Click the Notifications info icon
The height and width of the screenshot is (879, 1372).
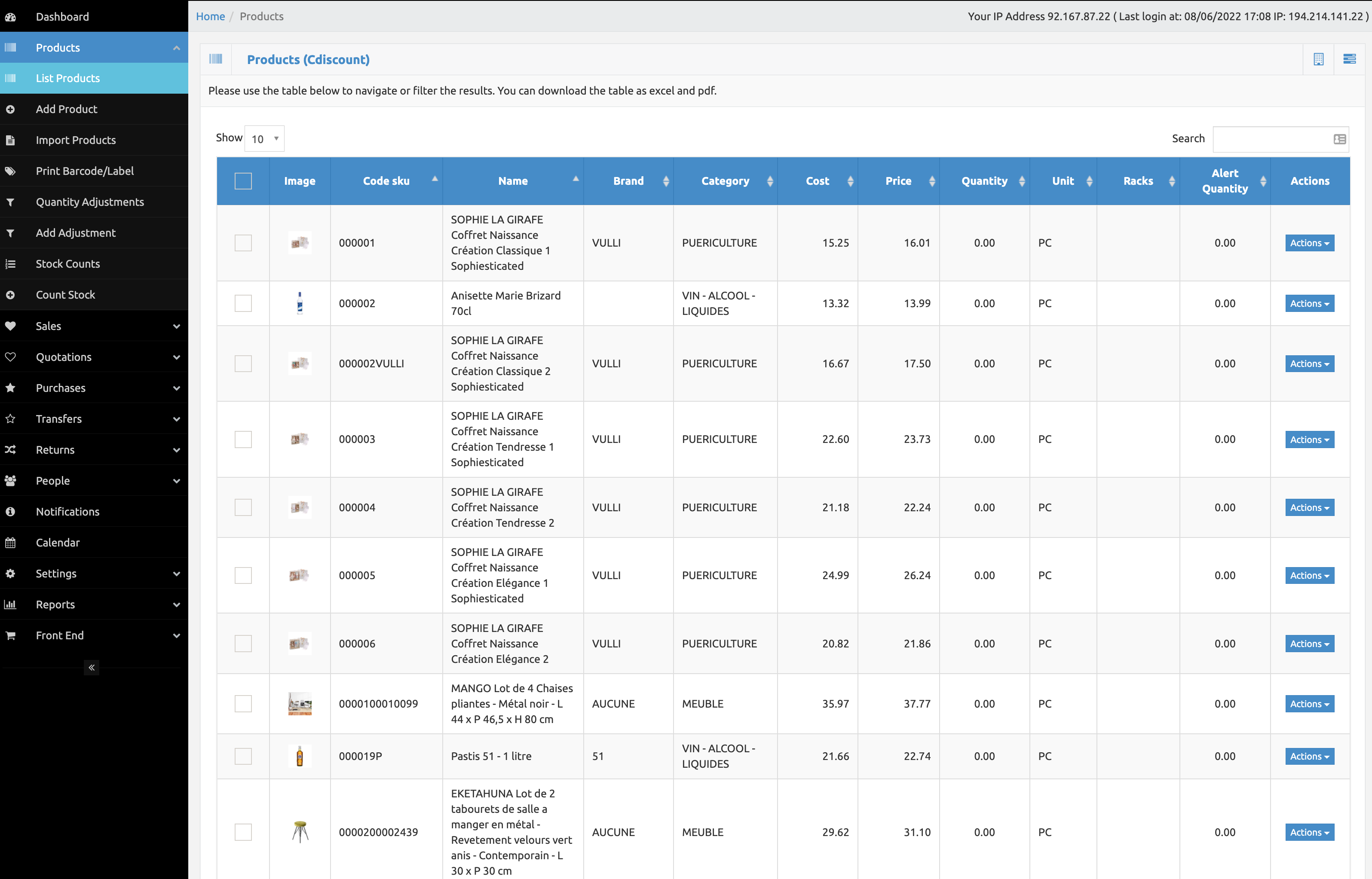pyautogui.click(x=10, y=511)
